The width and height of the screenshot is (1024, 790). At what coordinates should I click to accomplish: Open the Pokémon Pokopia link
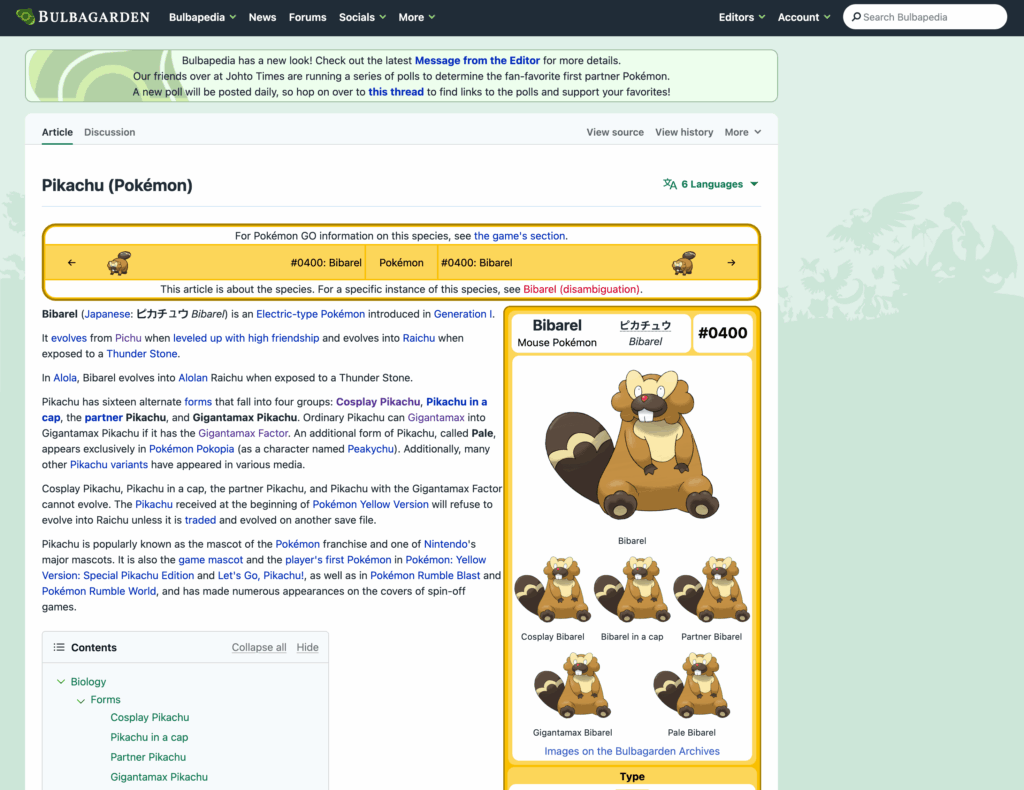click(x=191, y=449)
